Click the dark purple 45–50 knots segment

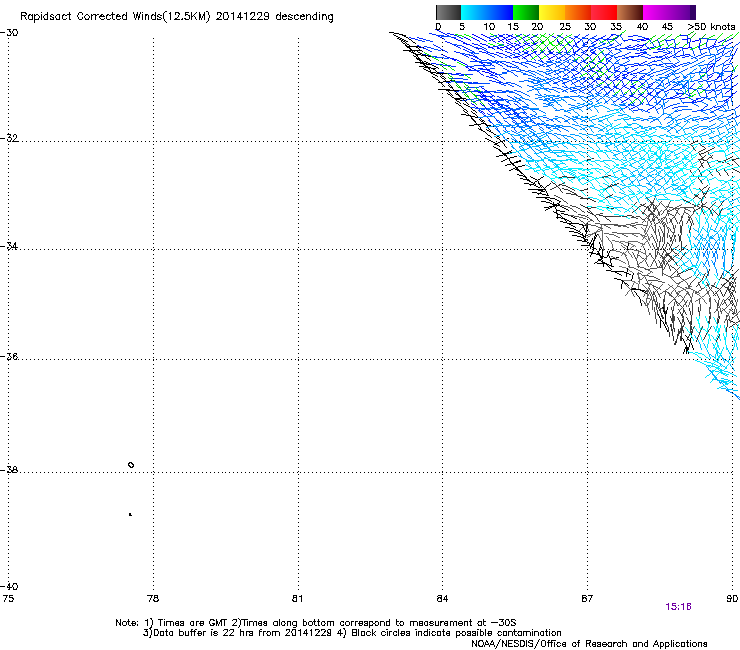click(x=682, y=12)
